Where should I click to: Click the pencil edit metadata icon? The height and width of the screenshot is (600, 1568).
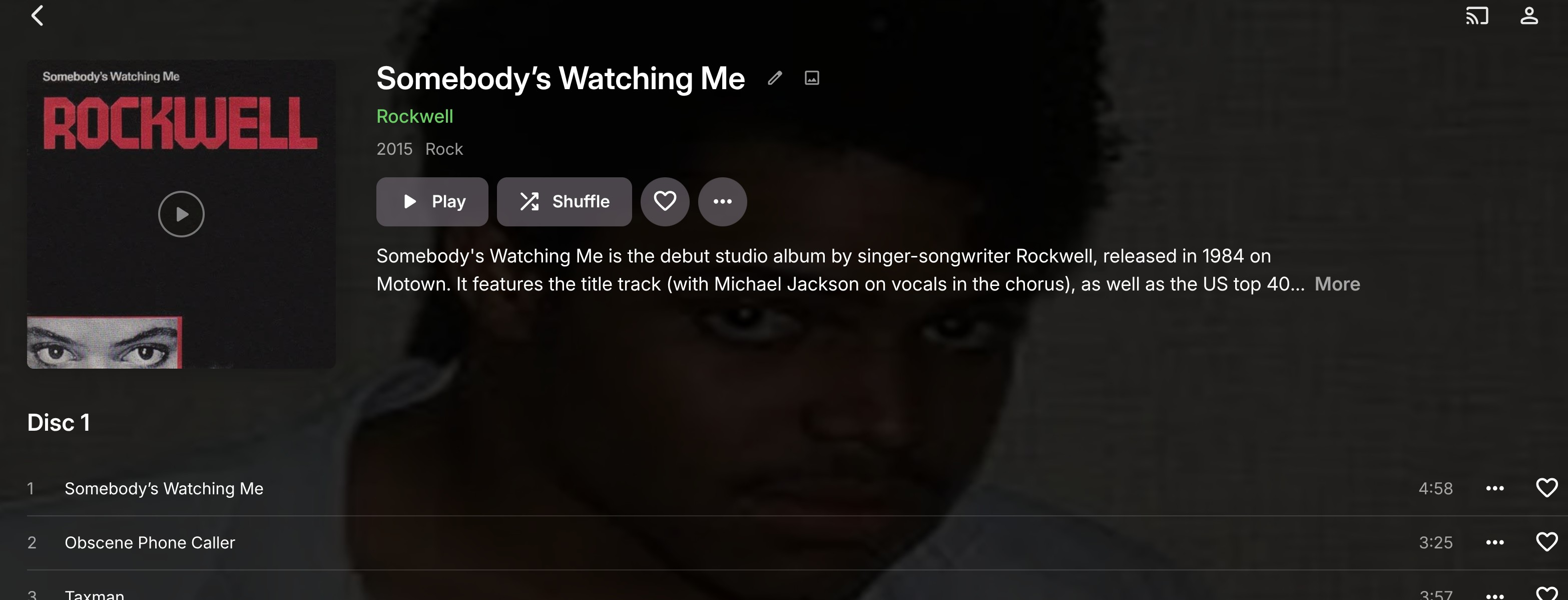774,78
